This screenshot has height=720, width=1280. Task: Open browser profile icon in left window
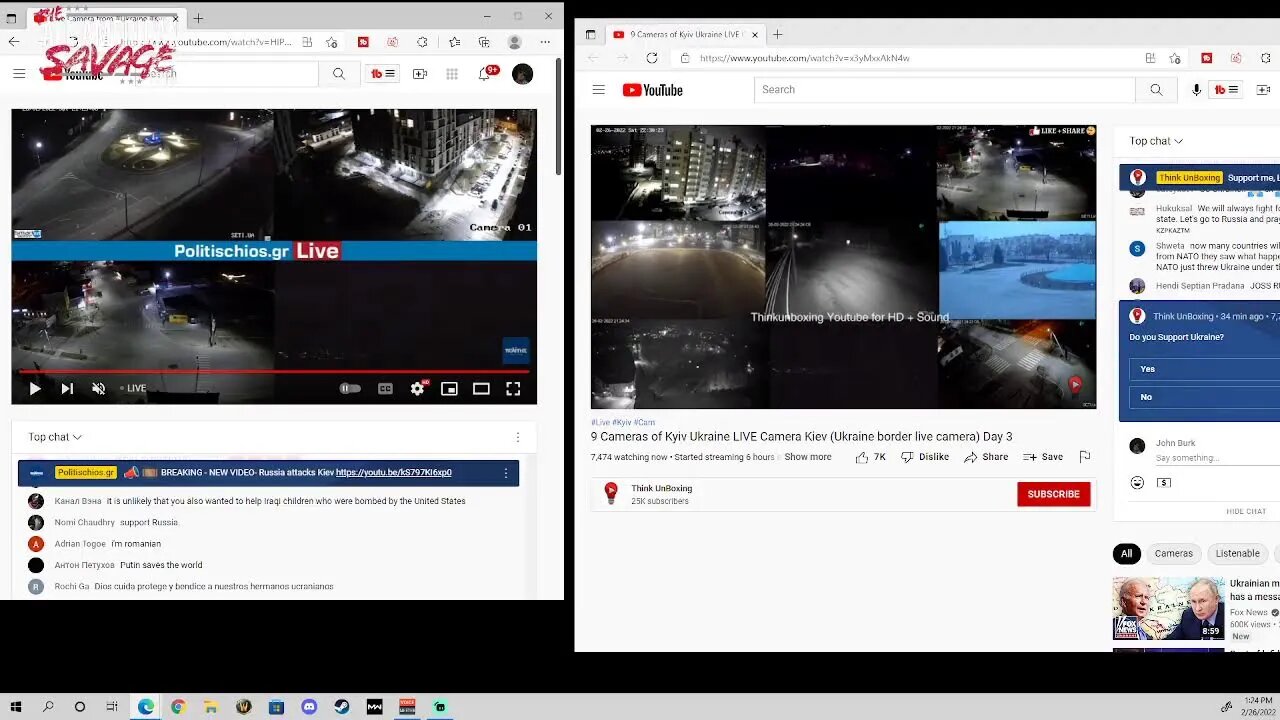[x=515, y=42]
